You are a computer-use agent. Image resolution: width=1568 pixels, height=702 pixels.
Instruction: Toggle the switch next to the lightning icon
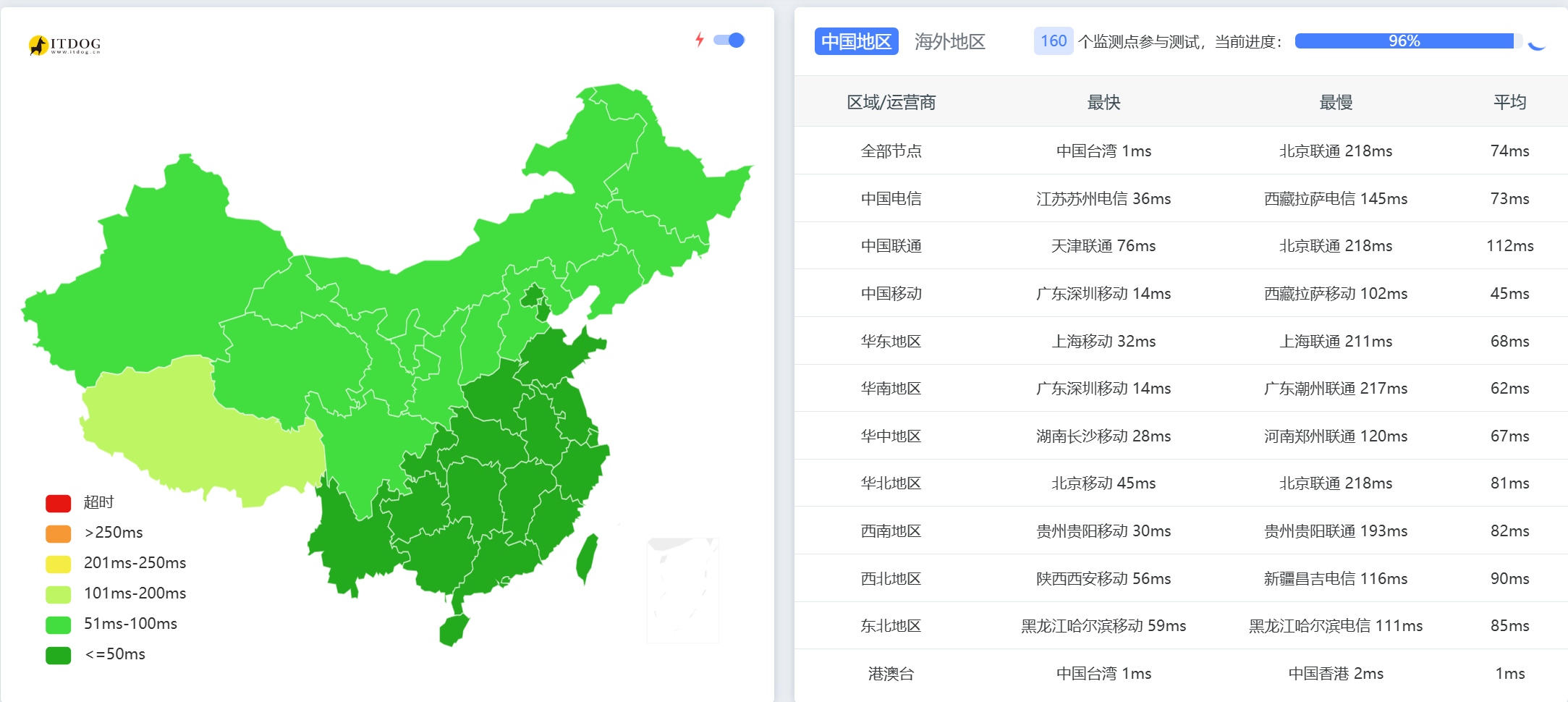coord(729,40)
